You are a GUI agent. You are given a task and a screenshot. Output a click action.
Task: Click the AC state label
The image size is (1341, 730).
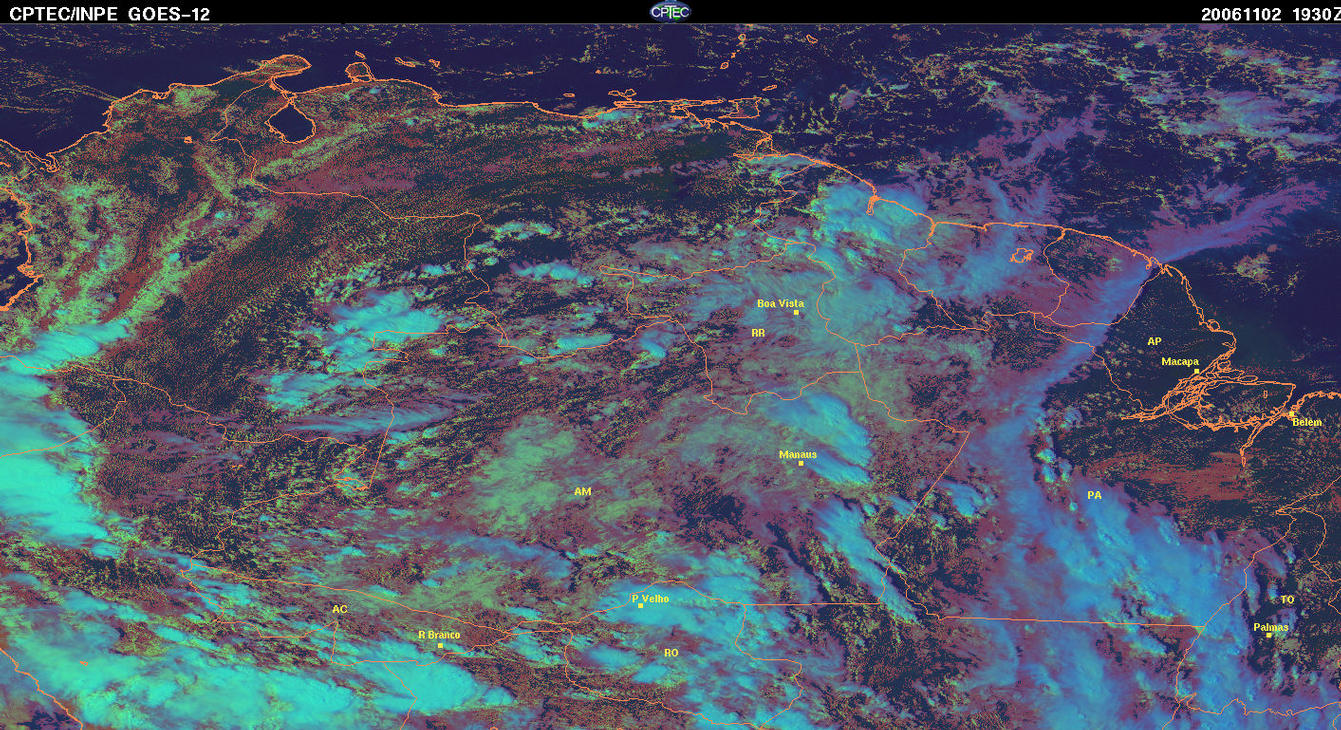pos(340,608)
